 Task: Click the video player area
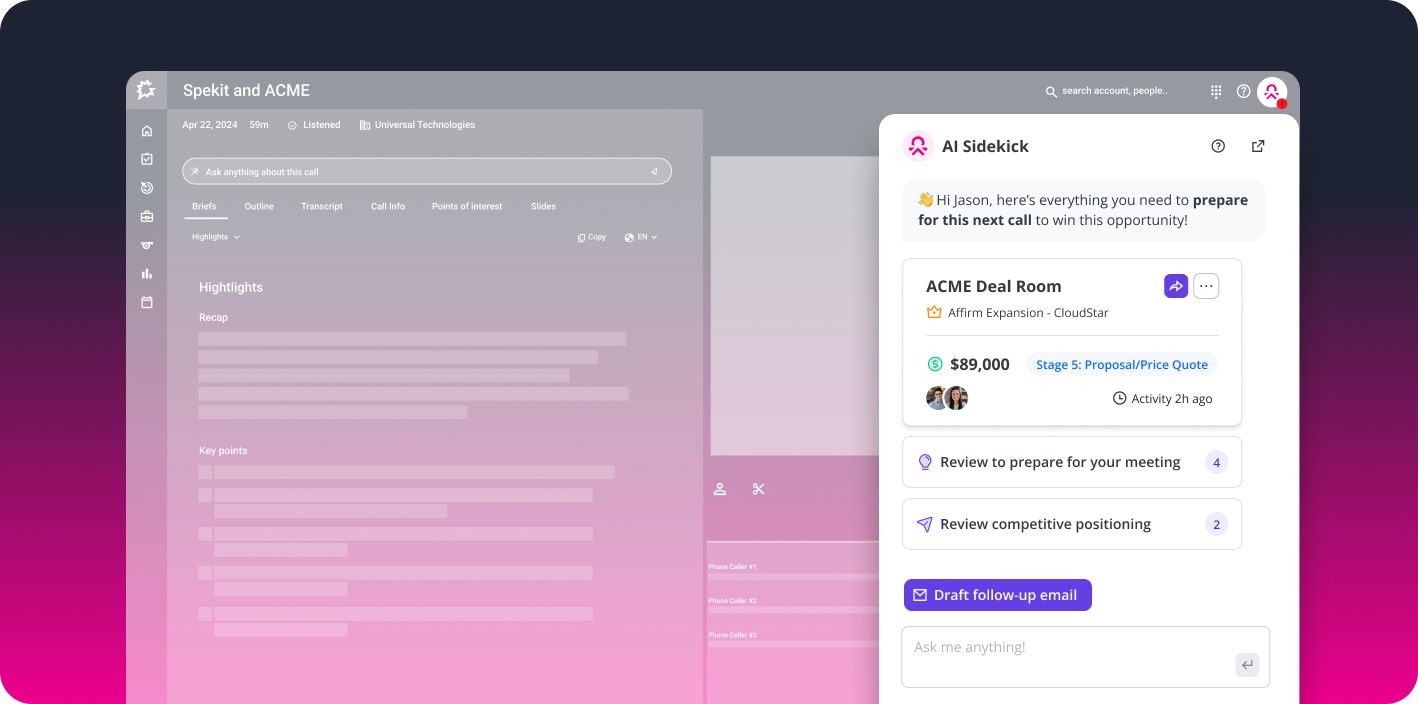(x=795, y=305)
